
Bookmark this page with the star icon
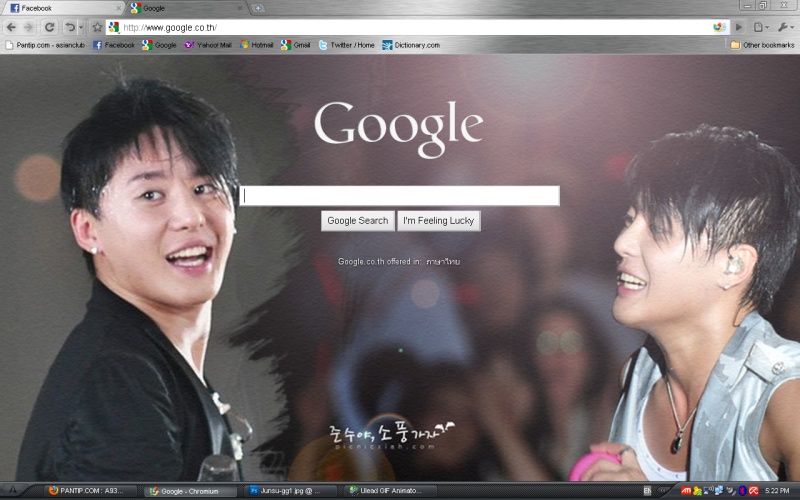pyautogui.click(x=97, y=28)
